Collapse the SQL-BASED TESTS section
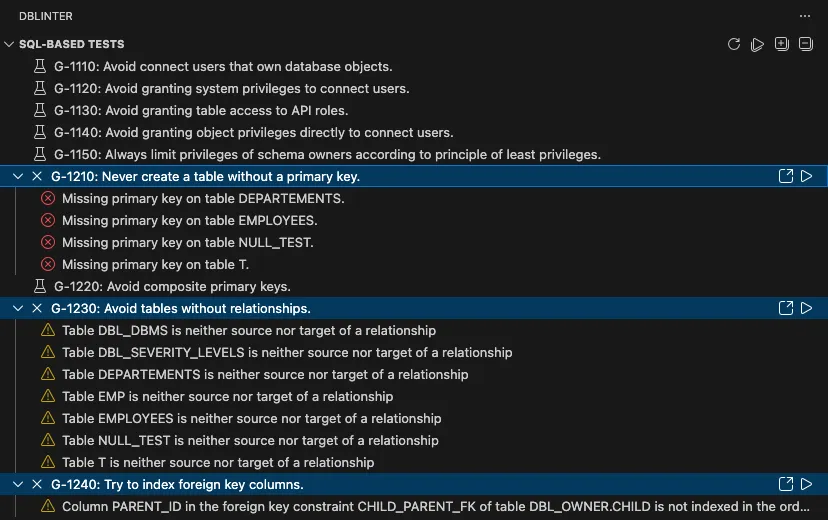828x520 pixels. click(10, 45)
